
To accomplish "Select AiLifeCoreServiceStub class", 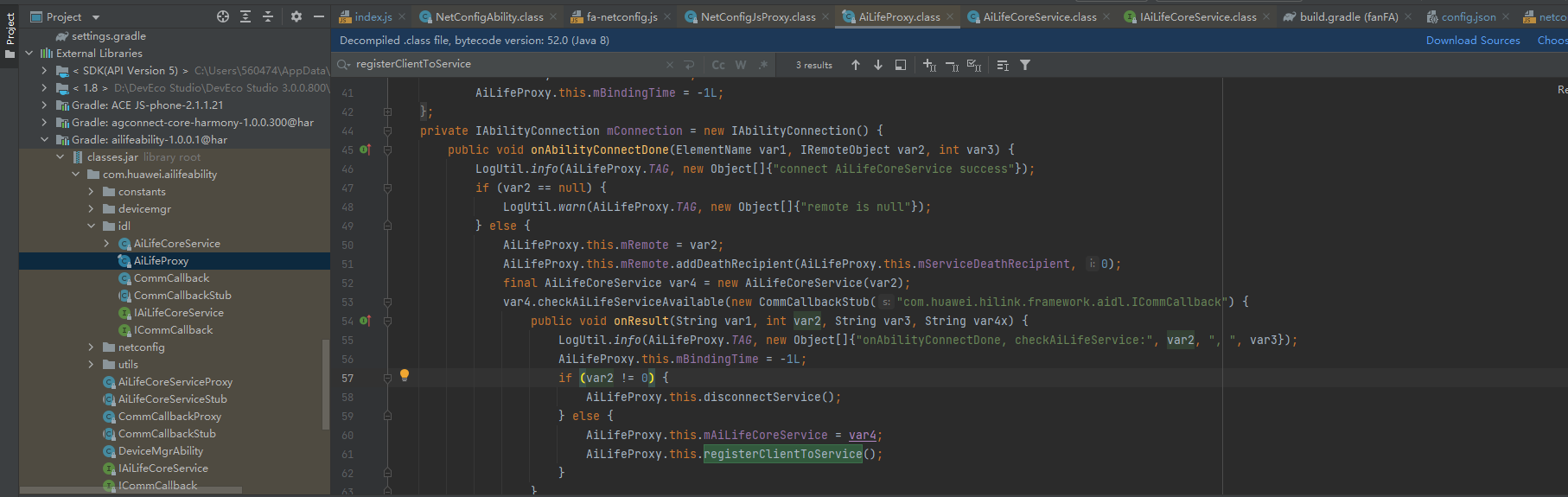I will (172, 398).
